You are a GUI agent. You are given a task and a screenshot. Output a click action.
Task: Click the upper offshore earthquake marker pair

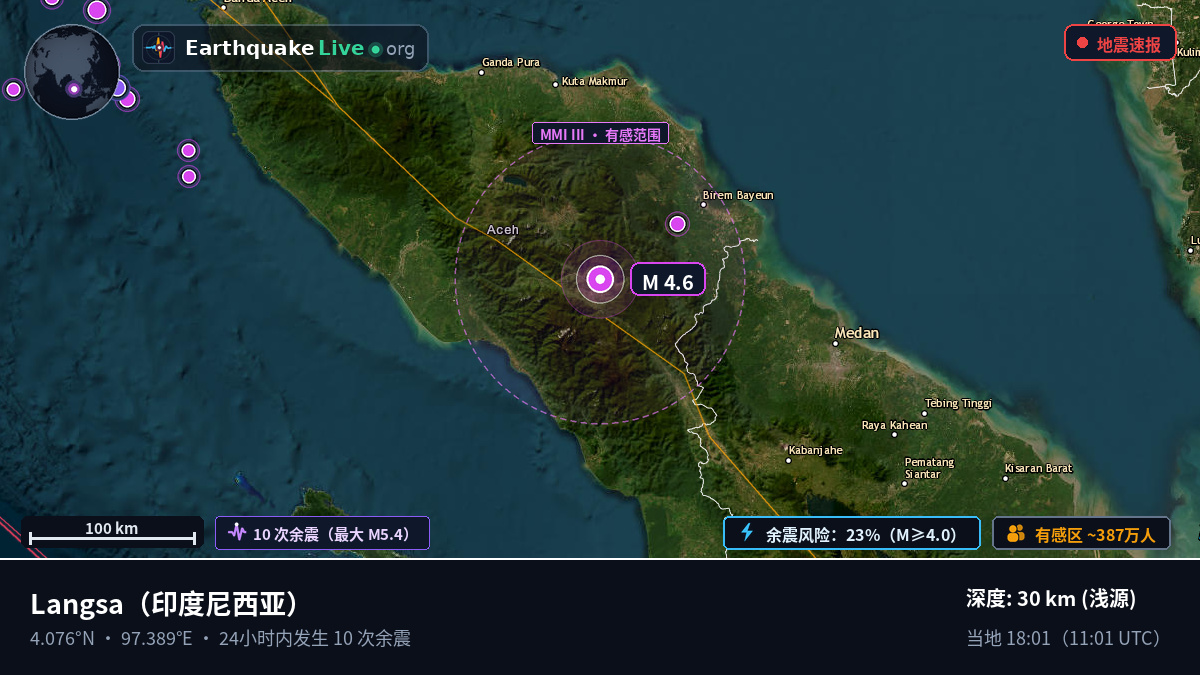[188, 150]
